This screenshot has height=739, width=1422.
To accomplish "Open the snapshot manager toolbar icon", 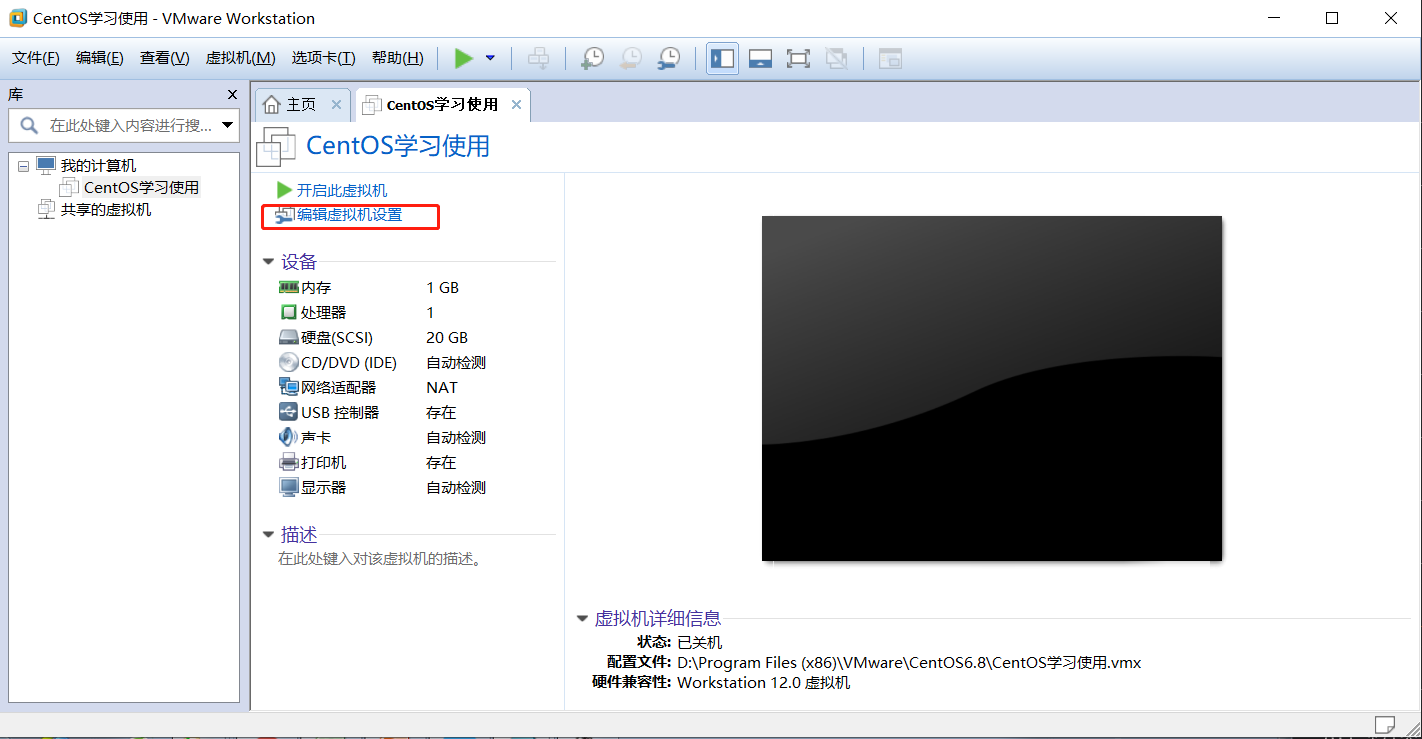I will [x=669, y=58].
